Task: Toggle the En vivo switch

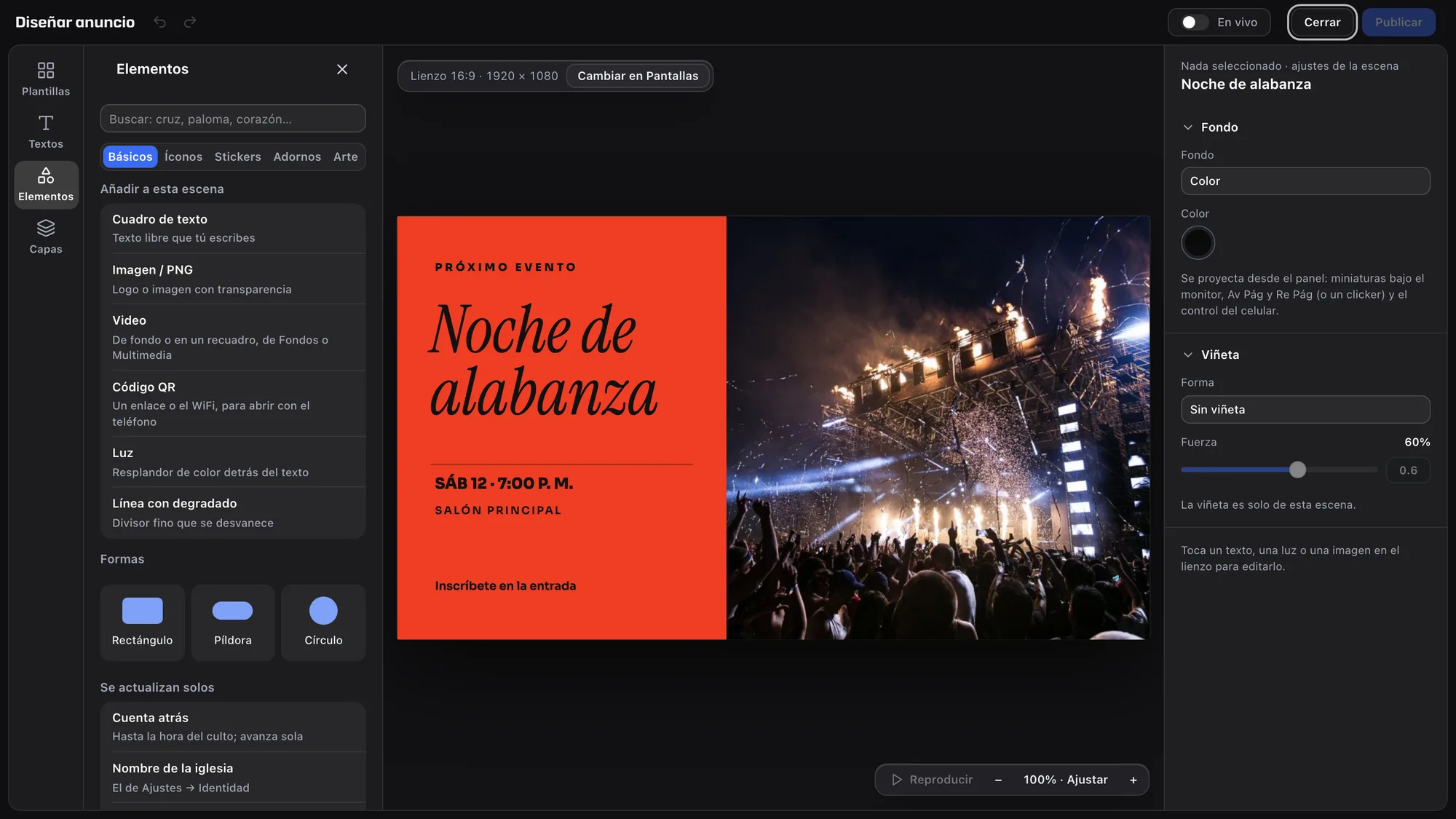Action: pos(1194,23)
